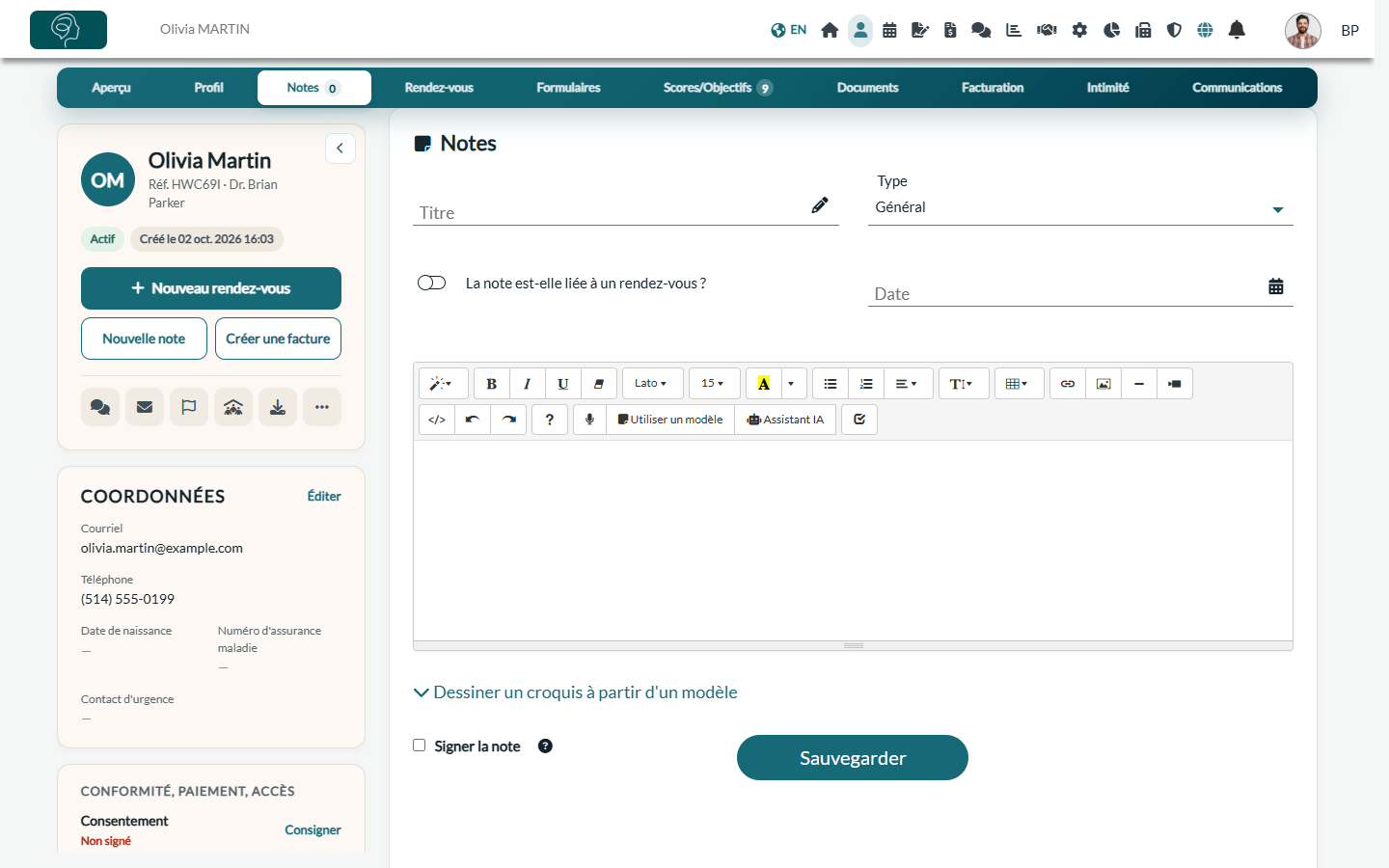Screen dimensions: 1389x868
Task: Click the envelope email icon under Olivia Martin
Action: [145, 407]
